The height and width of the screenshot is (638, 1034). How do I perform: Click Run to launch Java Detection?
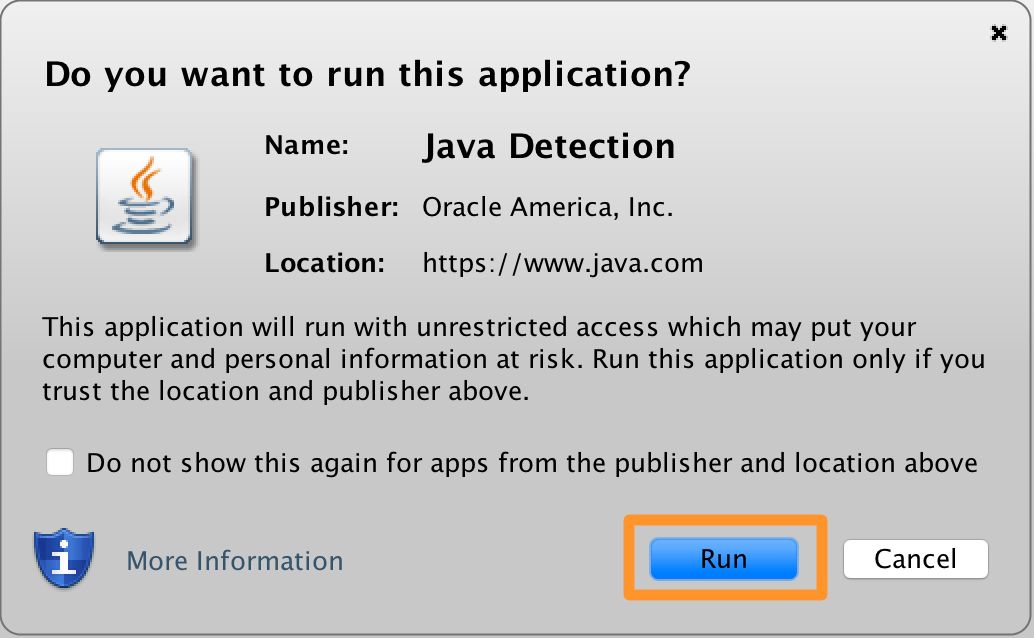[x=723, y=559]
